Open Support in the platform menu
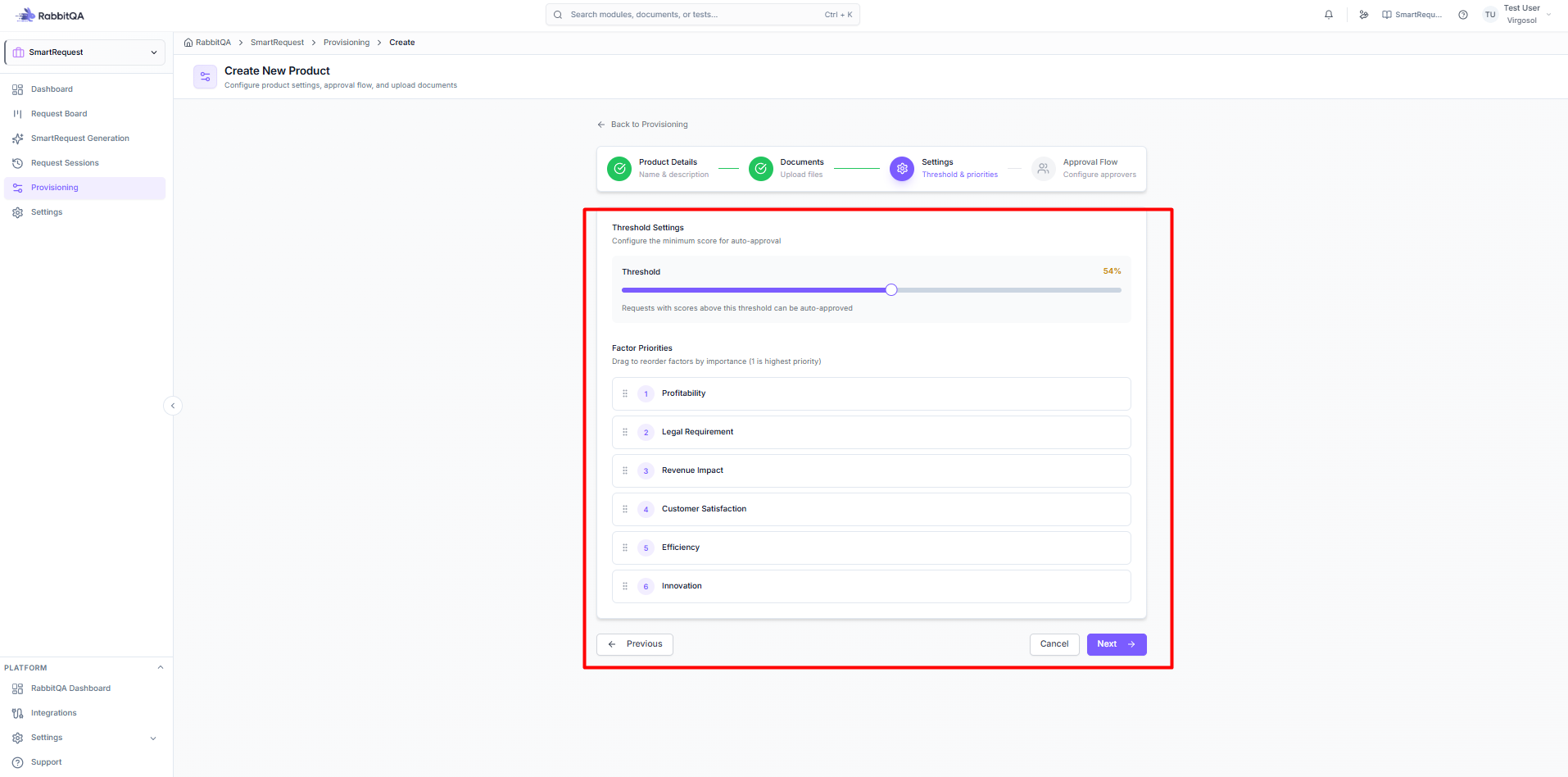Viewport: 1568px width, 777px height. [x=85, y=762]
